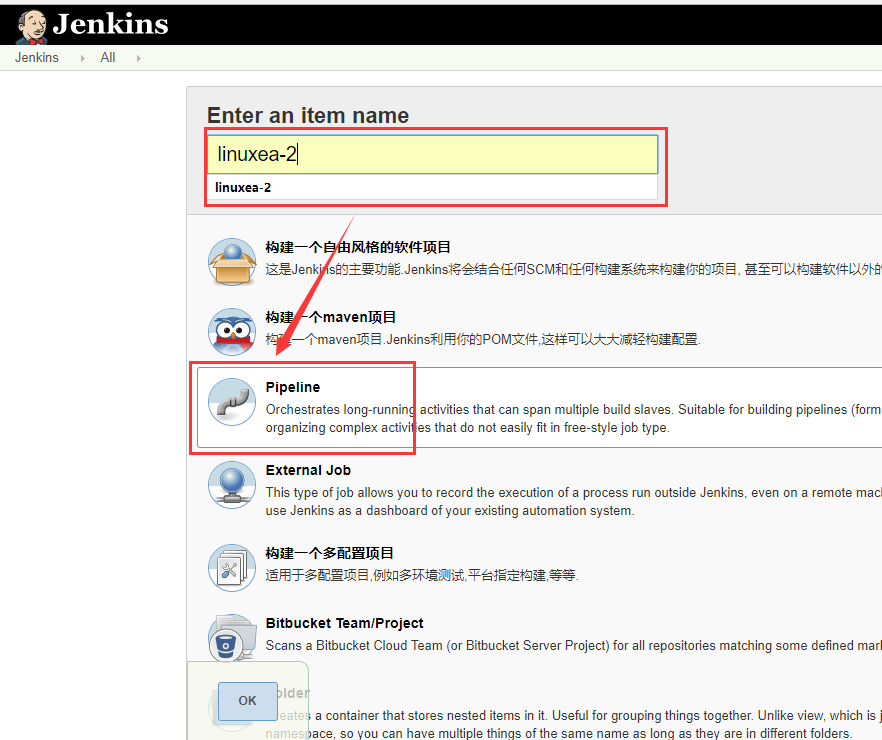The image size is (882, 740).
Task: Select the External Job title
Action: tap(308, 470)
